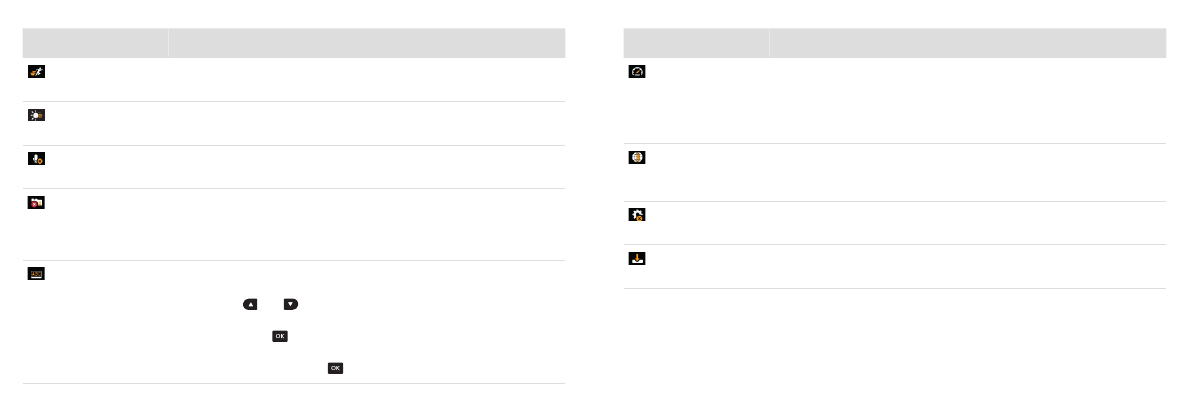Click the folder with red X icon
Image resolution: width=1191 pixels, height=420 pixels.
point(36,202)
